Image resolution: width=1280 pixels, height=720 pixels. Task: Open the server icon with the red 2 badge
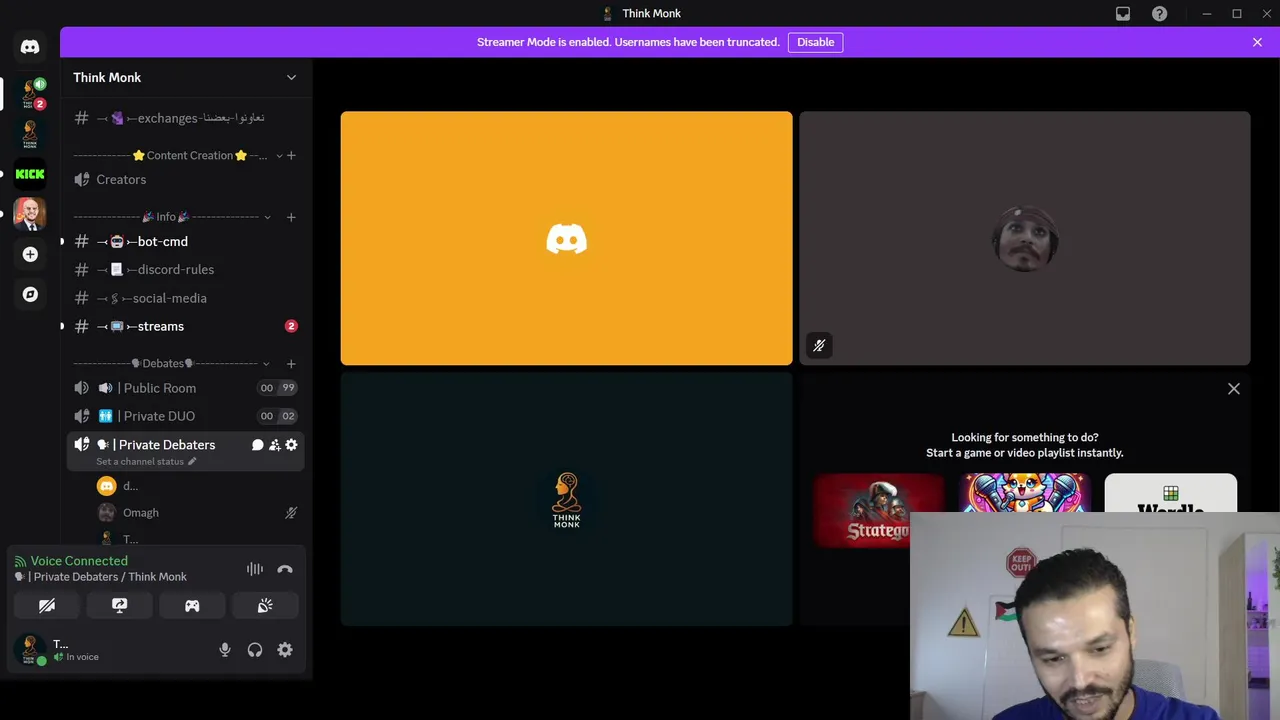pyautogui.click(x=30, y=93)
